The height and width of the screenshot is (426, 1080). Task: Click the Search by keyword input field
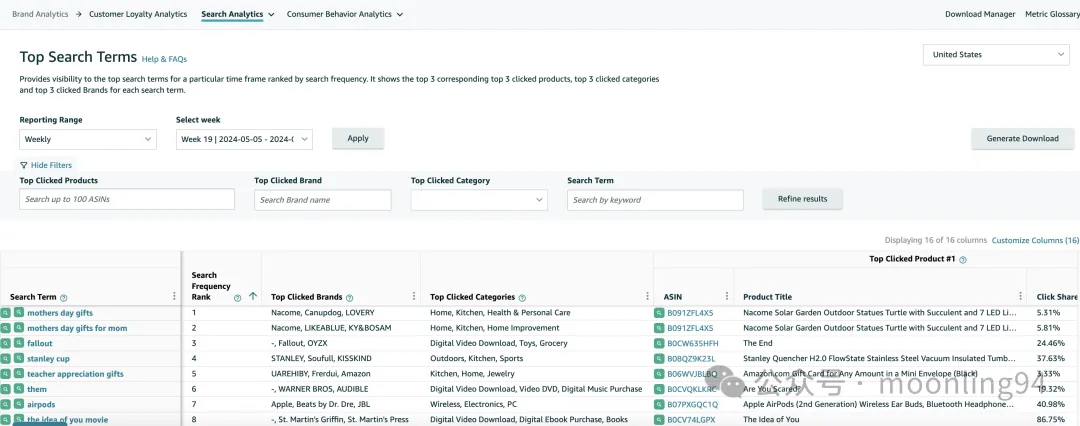pos(656,200)
